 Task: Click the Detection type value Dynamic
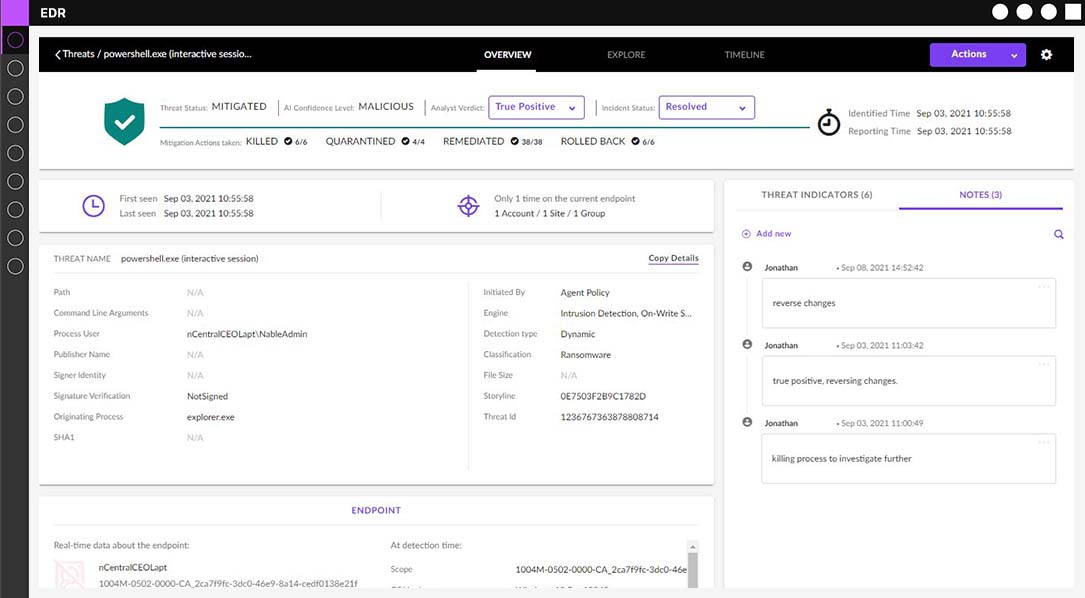point(578,334)
